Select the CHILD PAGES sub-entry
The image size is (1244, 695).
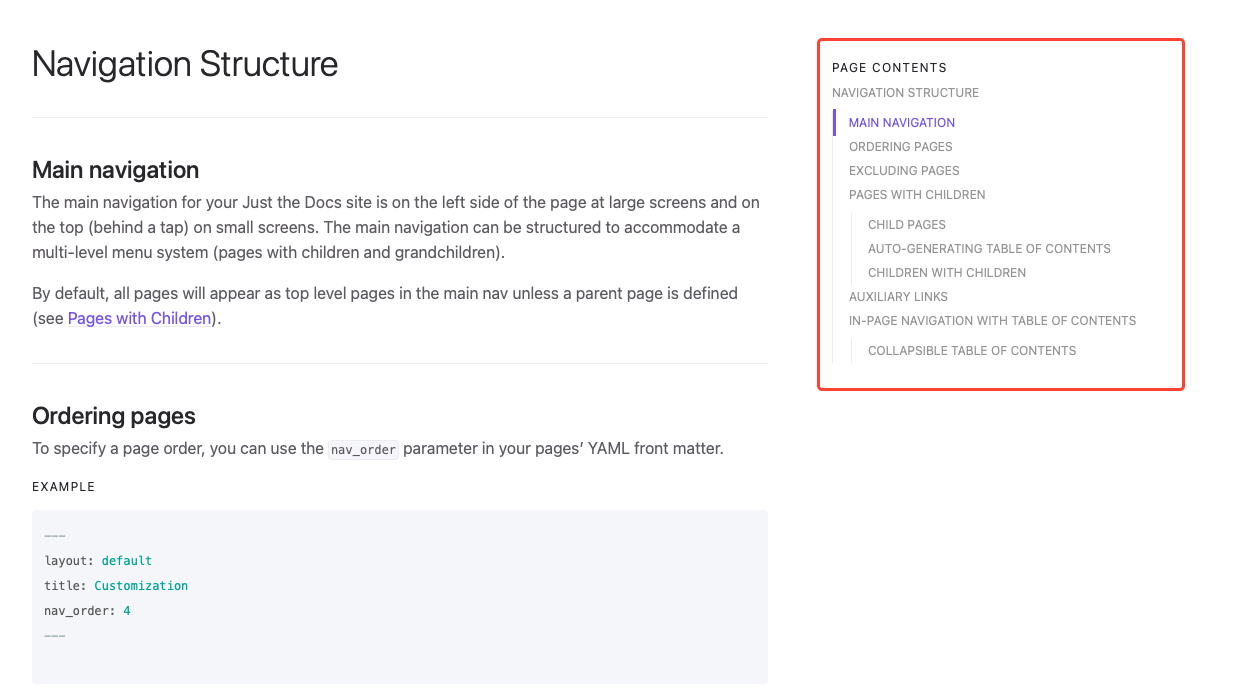pos(906,224)
